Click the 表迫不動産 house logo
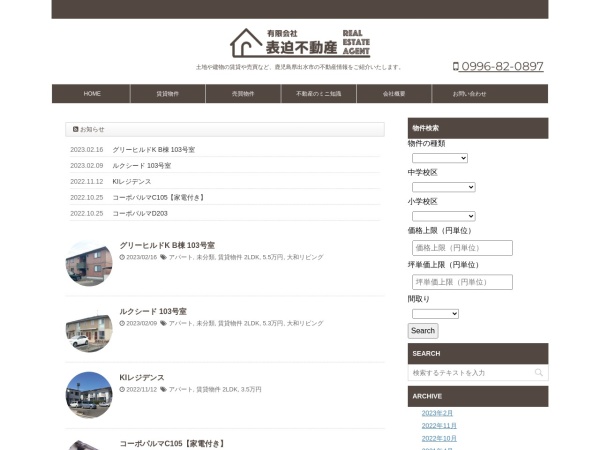Image resolution: width=600 pixels, height=450 pixels. pyautogui.click(x=300, y=43)
